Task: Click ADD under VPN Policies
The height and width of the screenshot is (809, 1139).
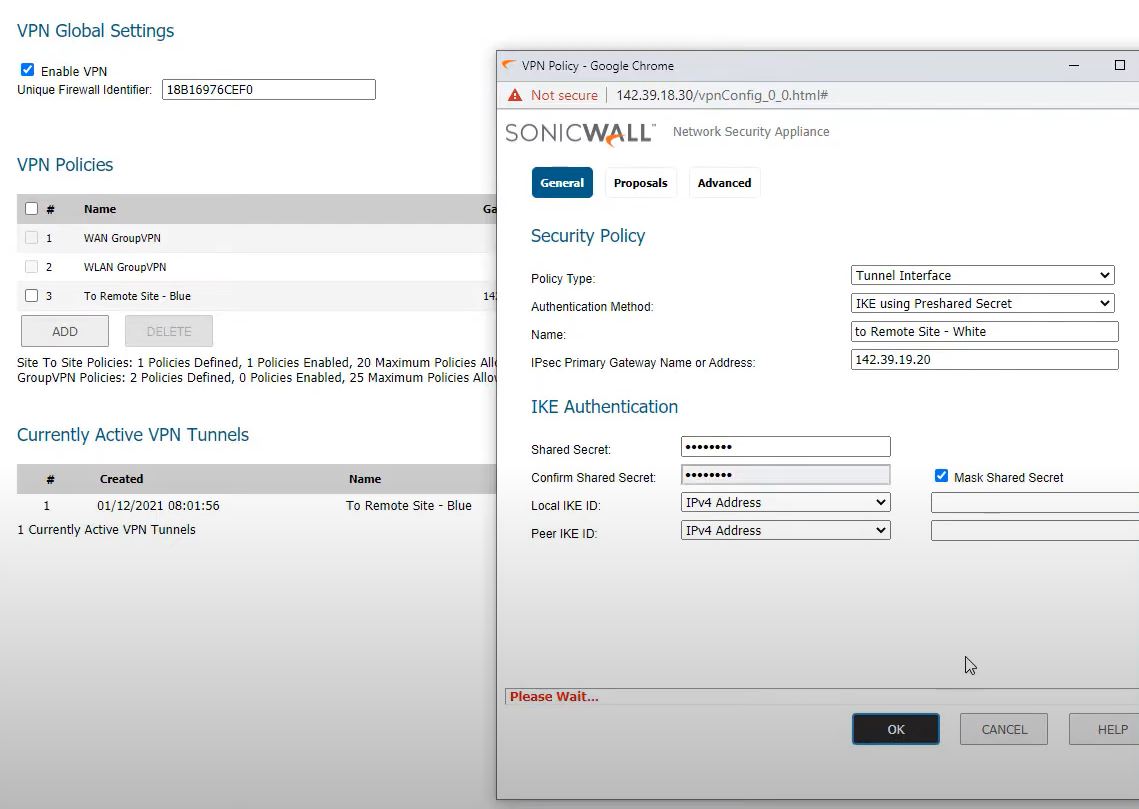Action: 65,331
